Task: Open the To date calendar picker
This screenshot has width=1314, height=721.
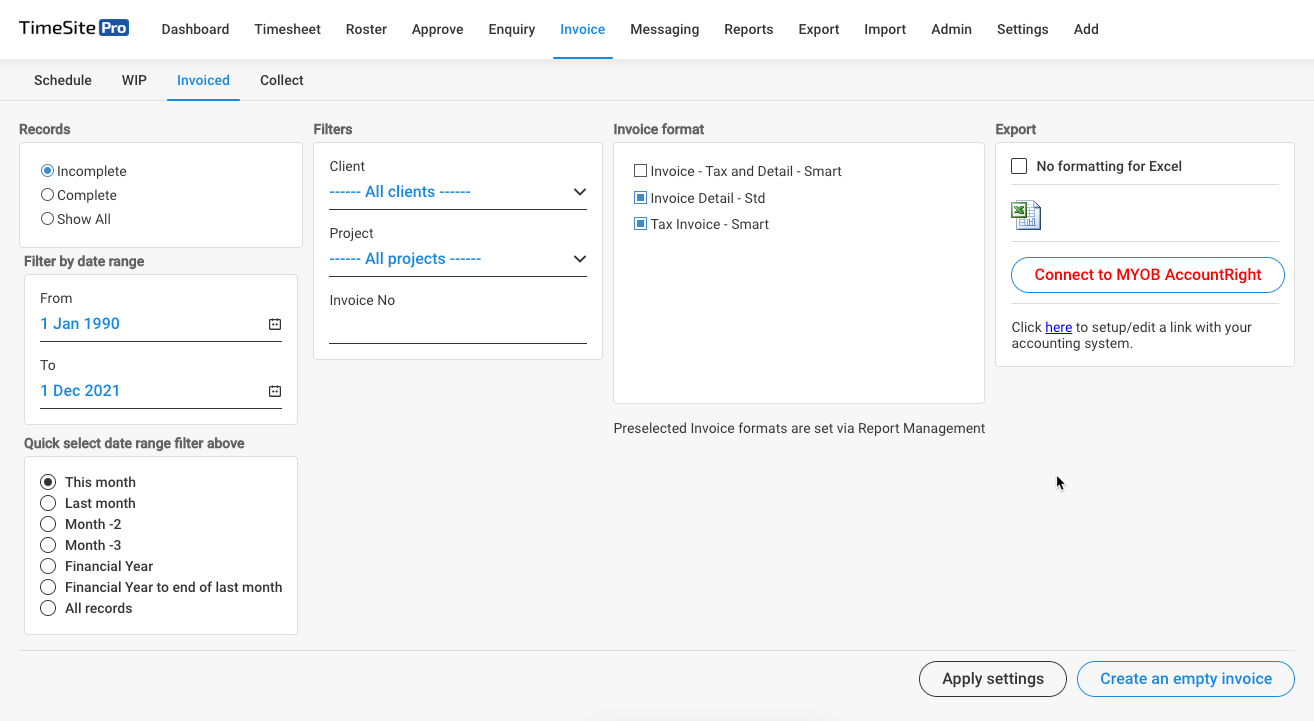Action: point(275,391)
